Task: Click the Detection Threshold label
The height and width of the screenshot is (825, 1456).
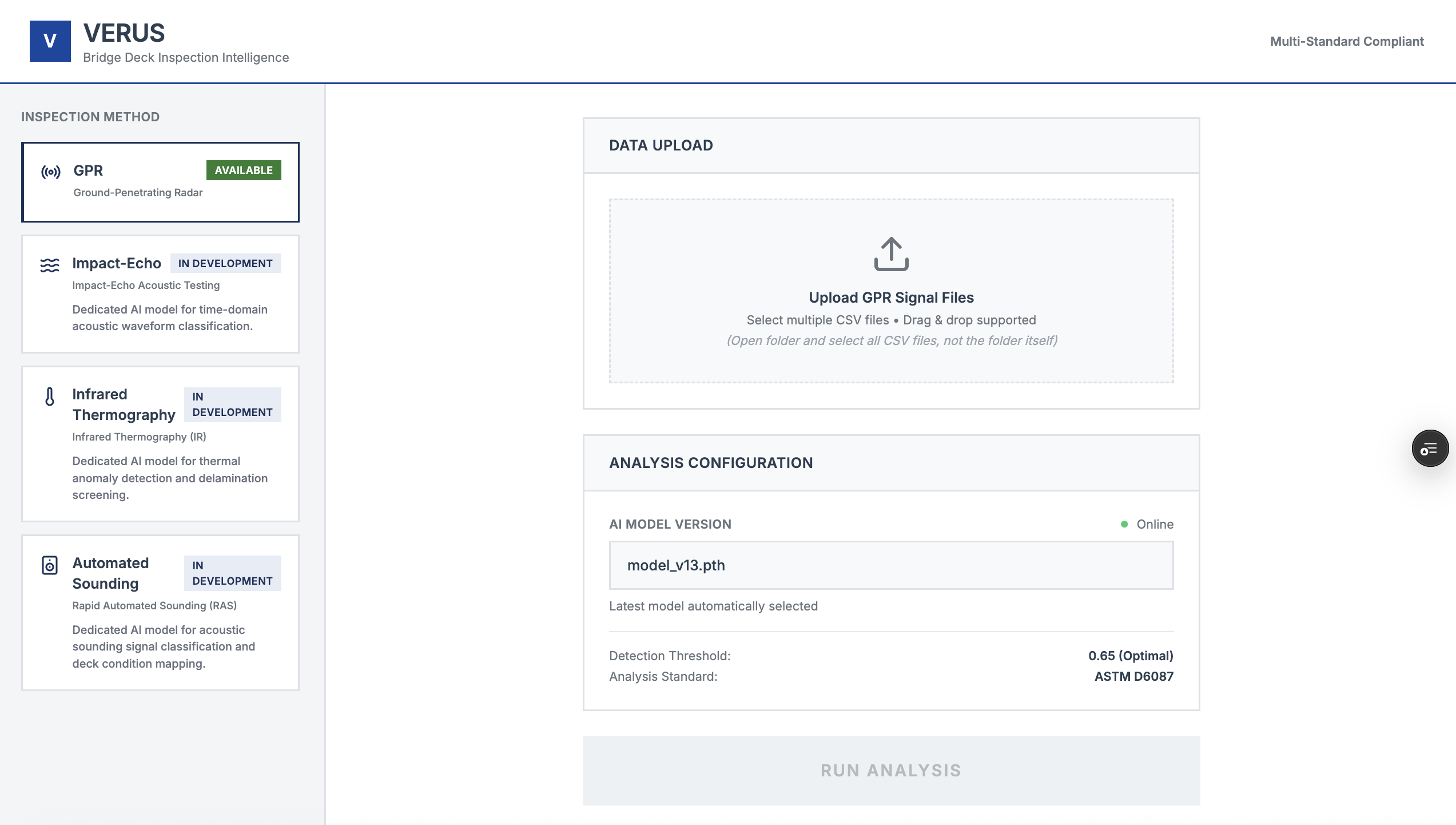Action: click(670, 656)
